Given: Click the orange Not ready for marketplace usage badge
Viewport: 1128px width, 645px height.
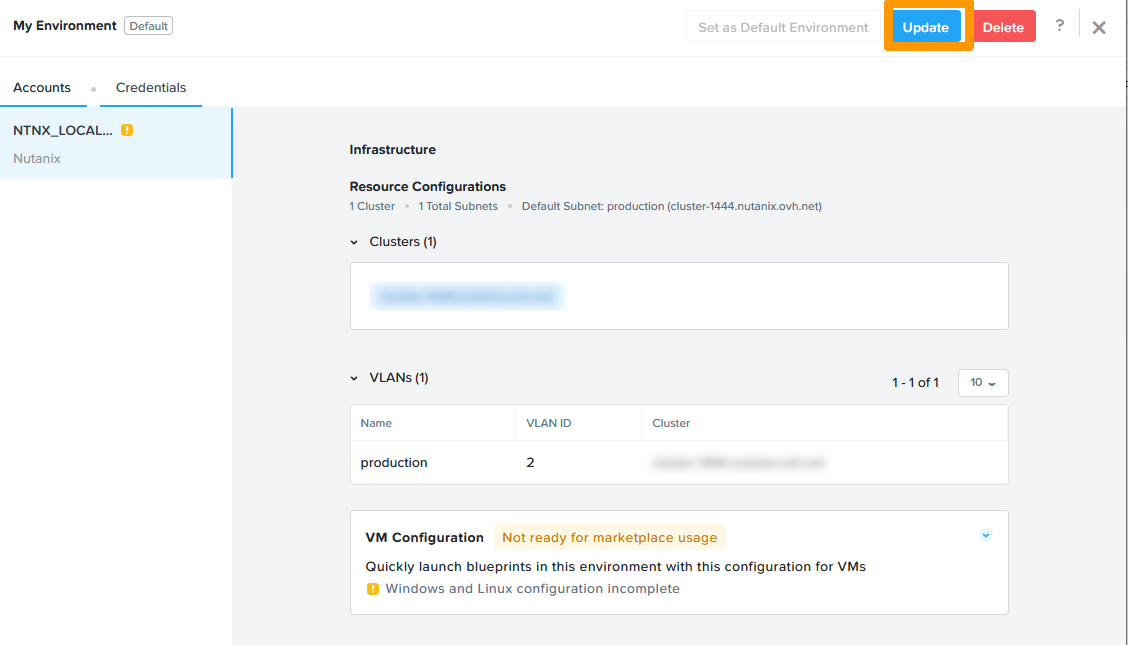Looking at the screenshot, I should point(609,537).
